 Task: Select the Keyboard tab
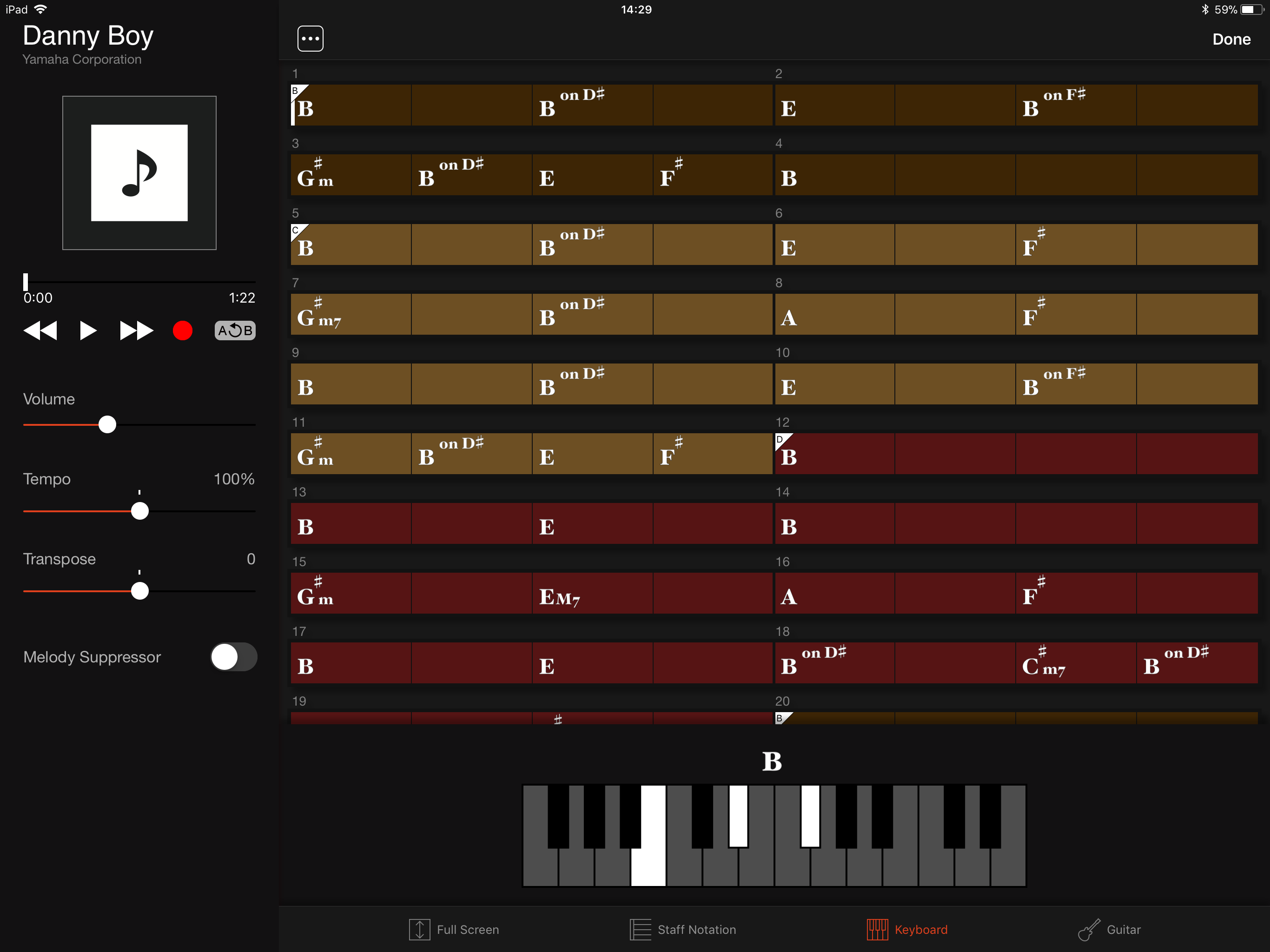coord(906,930)
